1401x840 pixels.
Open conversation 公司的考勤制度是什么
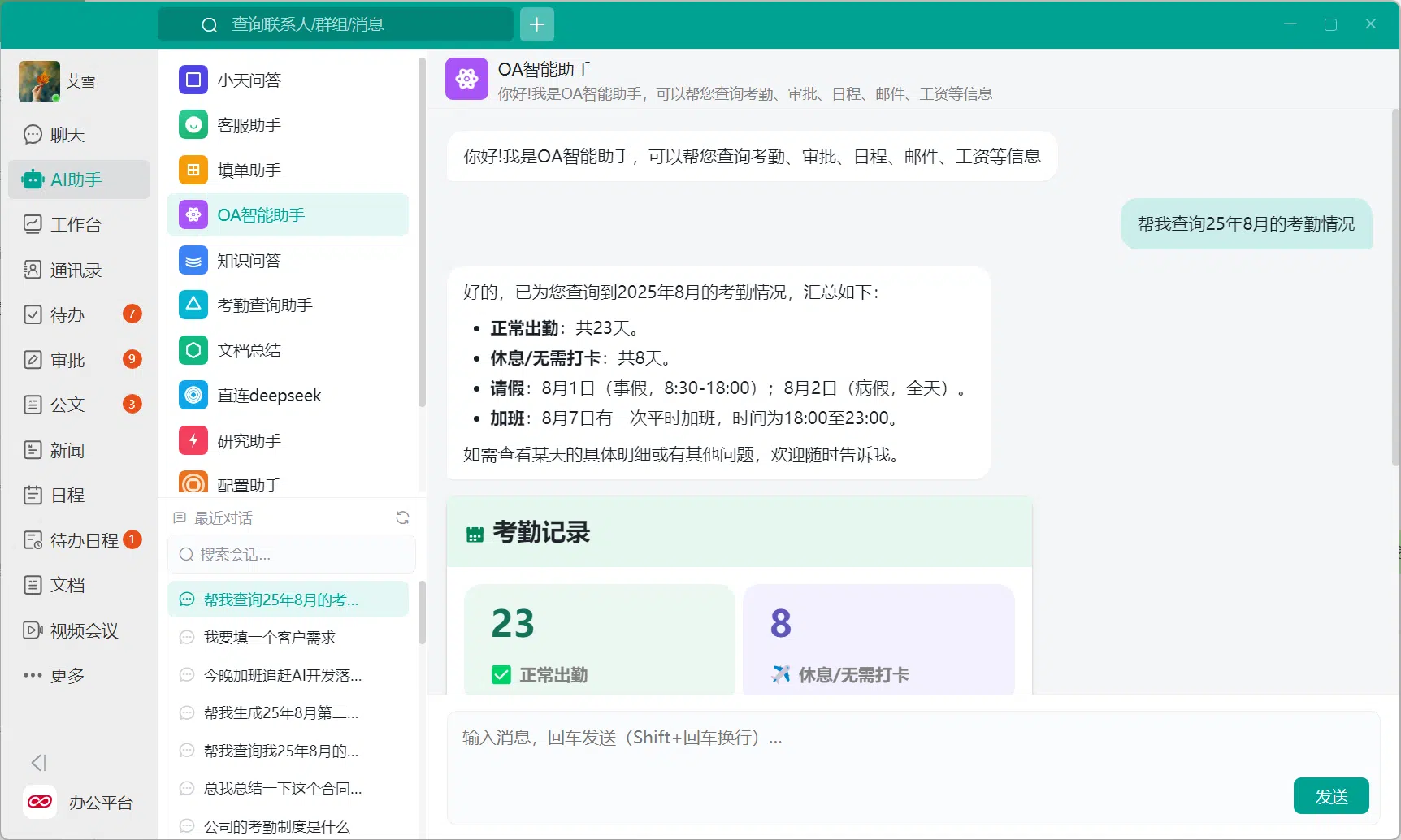pos(288,825)
